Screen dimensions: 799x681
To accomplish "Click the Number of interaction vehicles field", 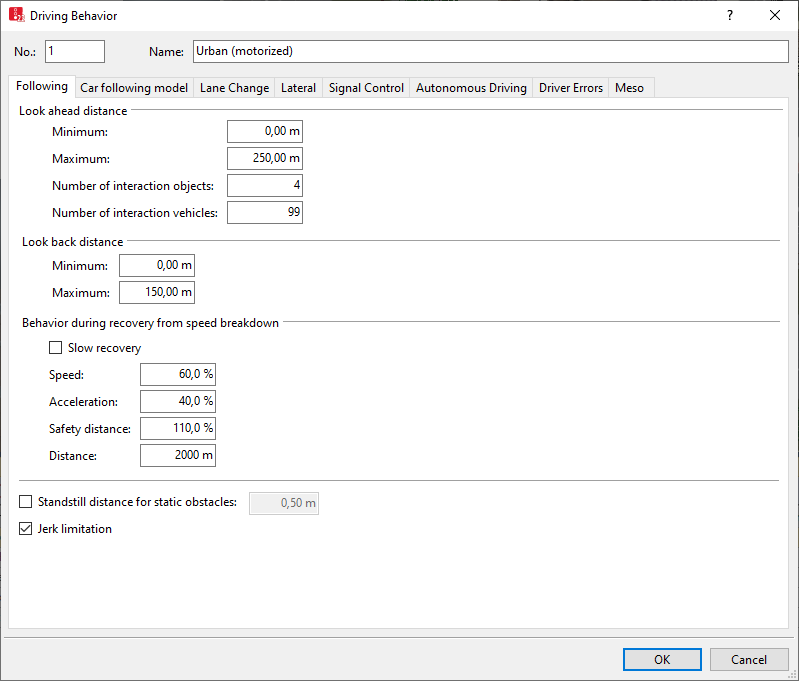I will (x=264, y=212).
